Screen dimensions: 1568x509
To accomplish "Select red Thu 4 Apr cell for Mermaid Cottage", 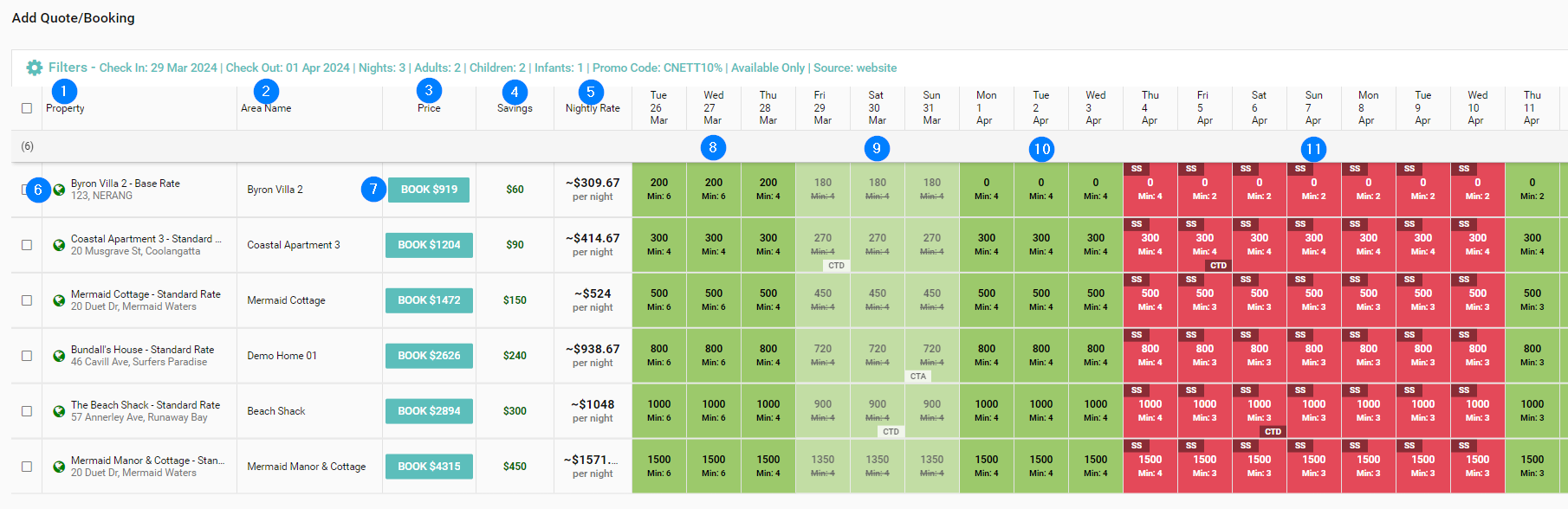I will (1150, 300).
